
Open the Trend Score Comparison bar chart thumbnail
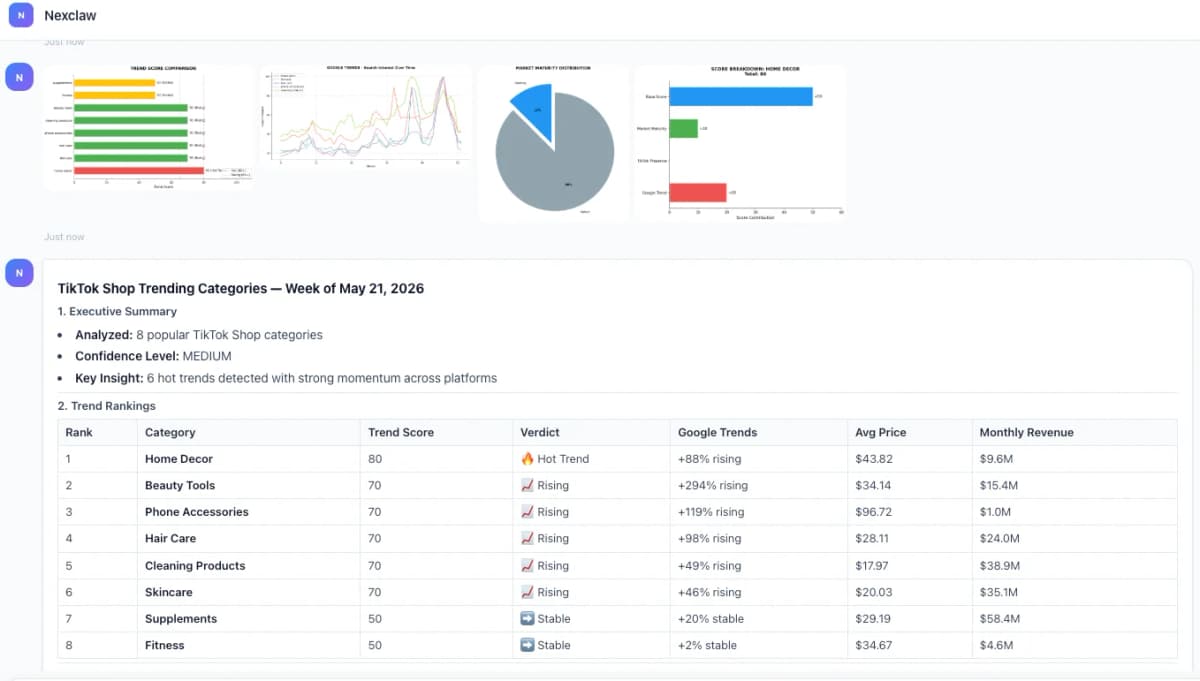[149, 127]
